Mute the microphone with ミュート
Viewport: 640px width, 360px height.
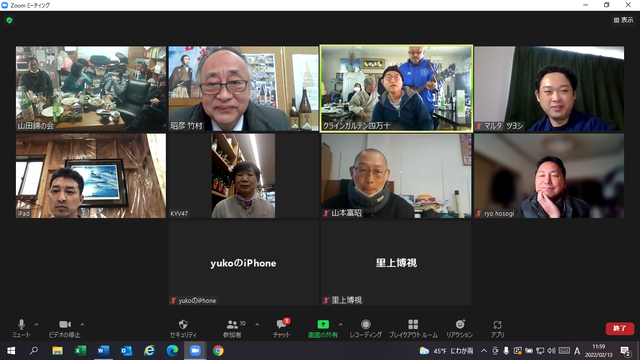click(21, 328)
